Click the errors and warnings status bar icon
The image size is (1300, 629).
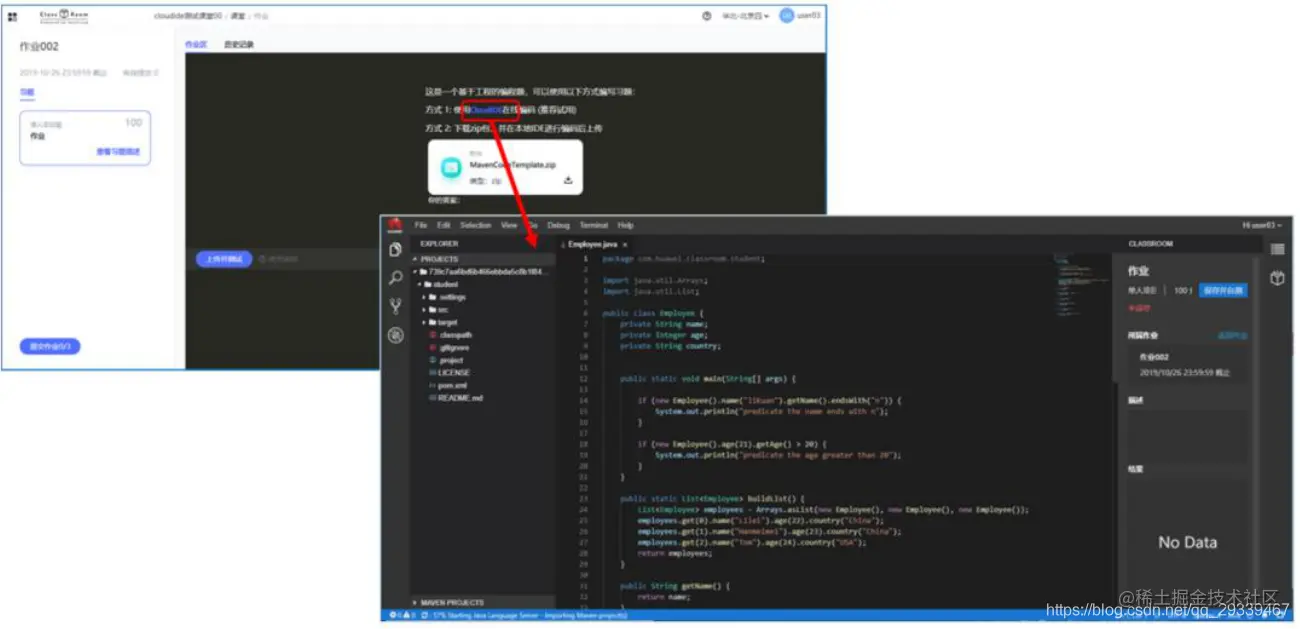(402, 615)
